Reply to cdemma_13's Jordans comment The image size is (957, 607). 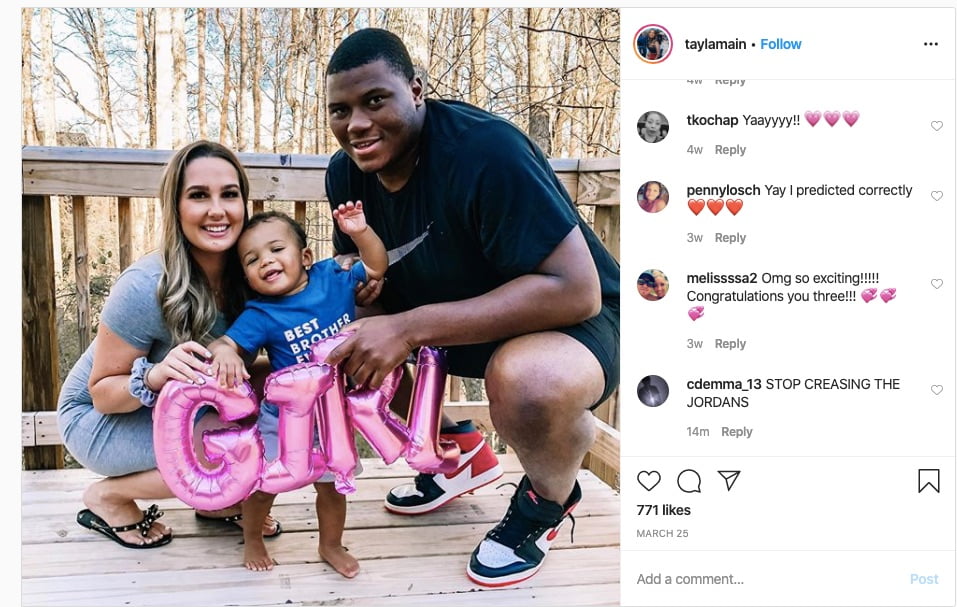coord(737,431)
